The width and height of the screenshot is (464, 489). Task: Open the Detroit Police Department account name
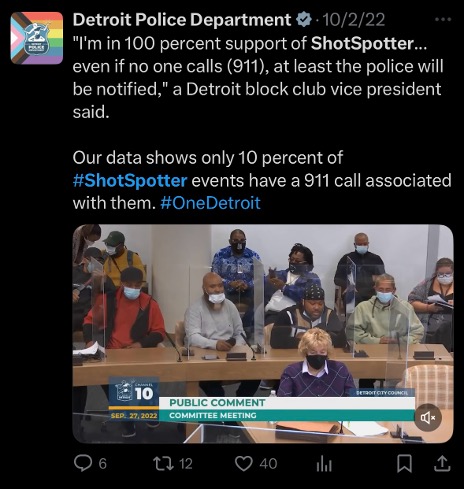click(x=182, y=20)
